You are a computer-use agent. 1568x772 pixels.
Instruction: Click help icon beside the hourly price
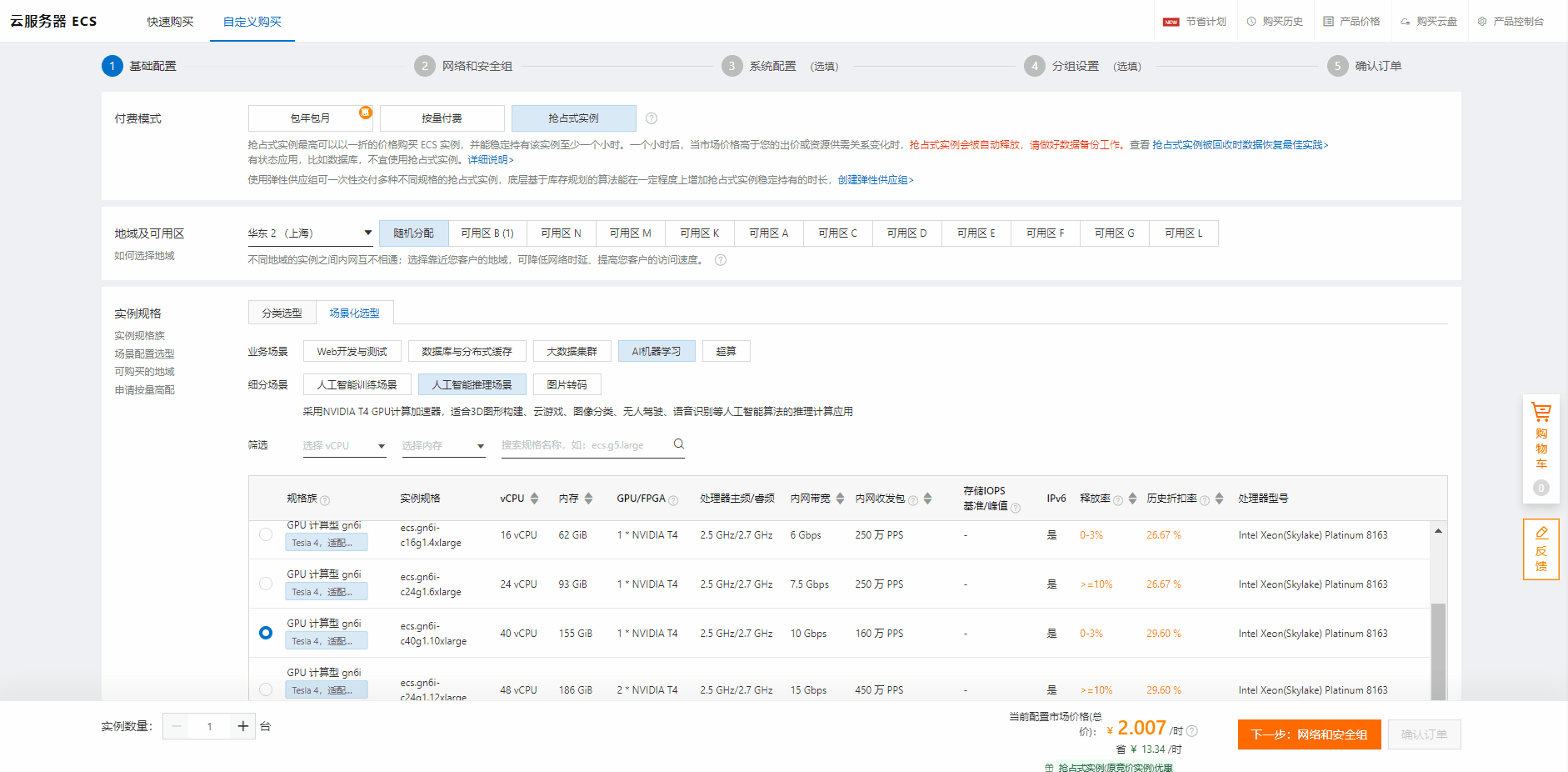[1192, 731]
